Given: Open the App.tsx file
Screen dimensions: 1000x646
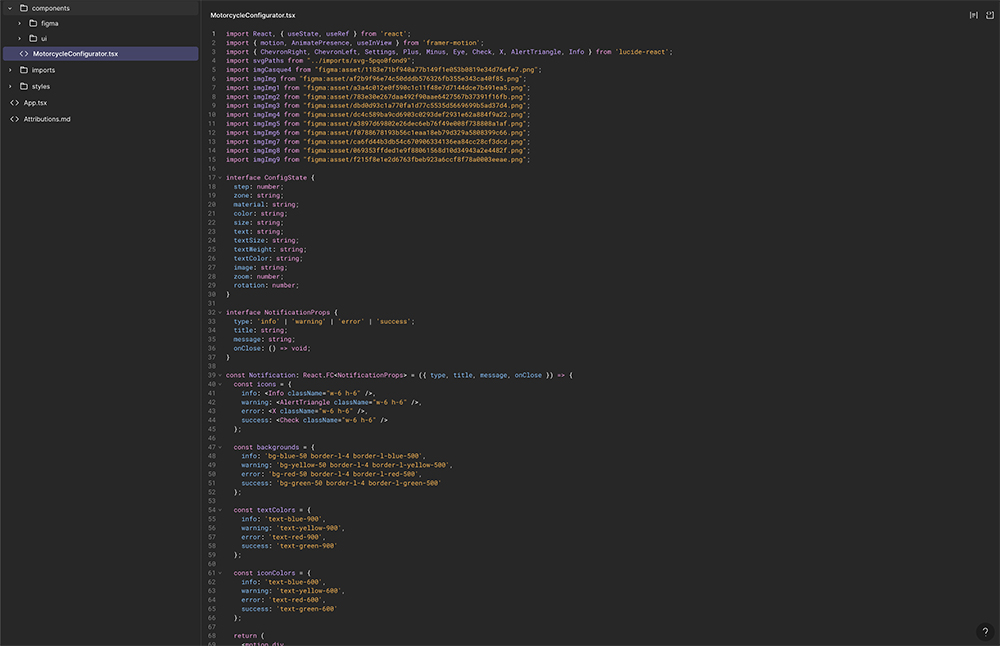Looking at the screenshot, I should point(36,102).
